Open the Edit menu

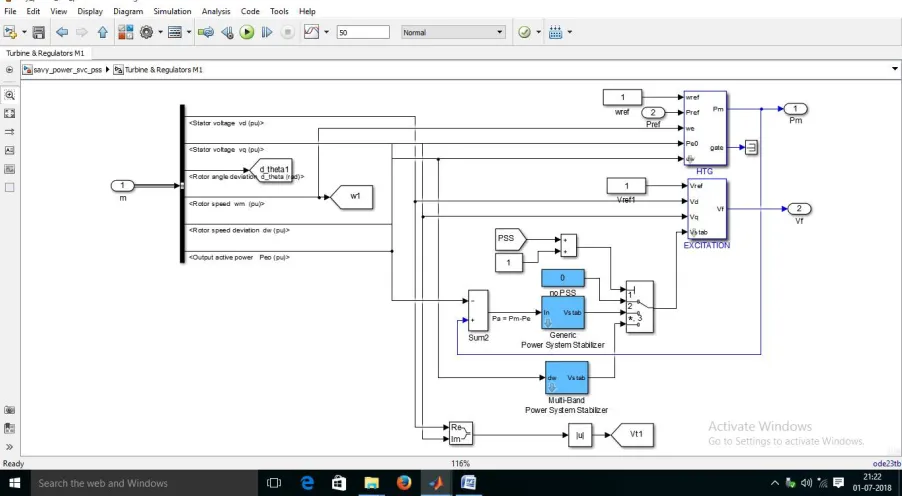[33, 11]
